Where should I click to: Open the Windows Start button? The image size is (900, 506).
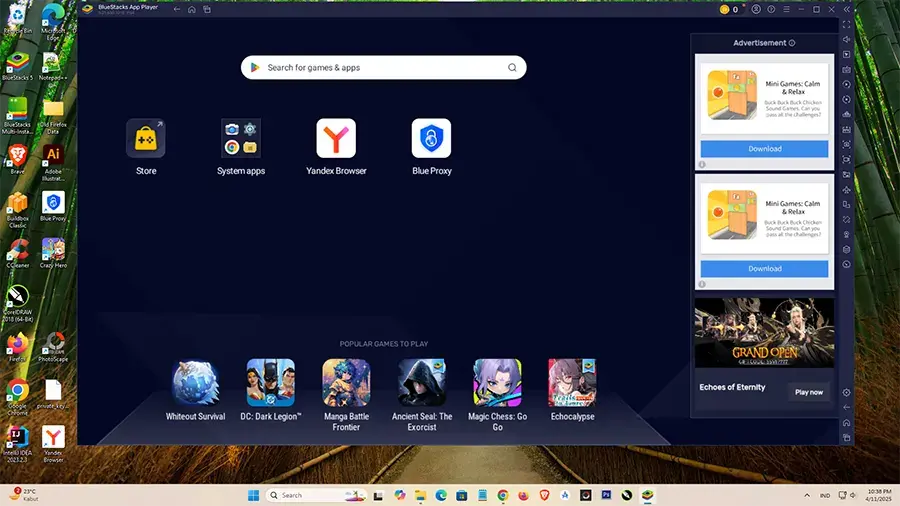click(253, 495)
